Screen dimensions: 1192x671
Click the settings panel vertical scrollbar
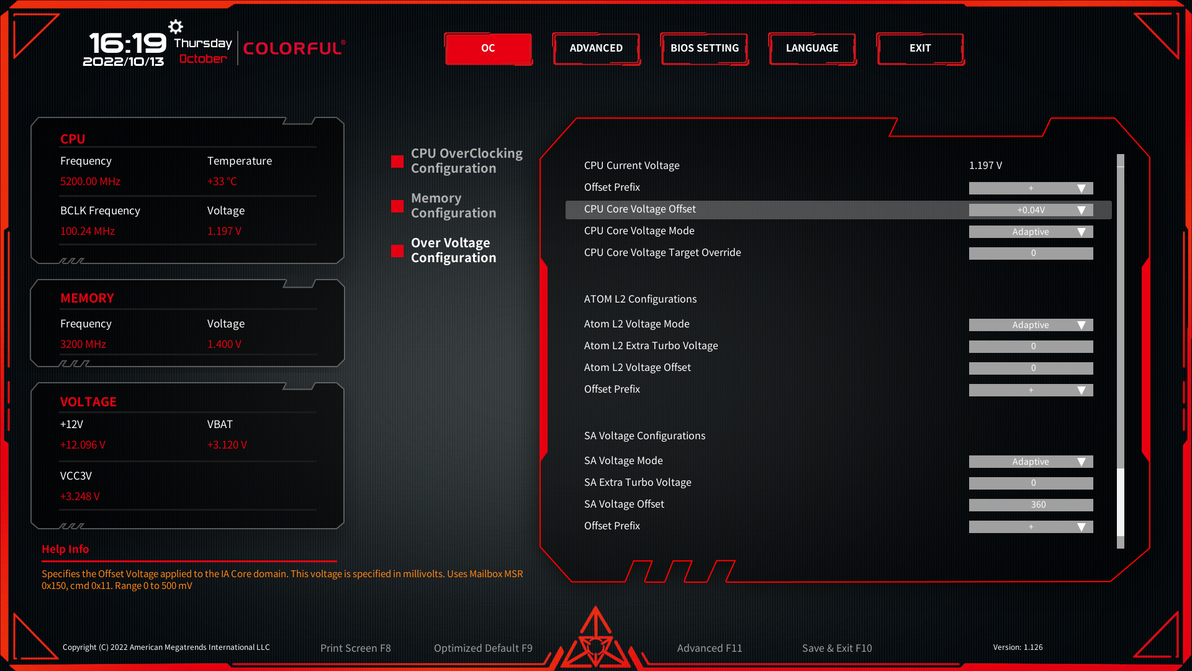pyautogui.click(x=1121, y=351)
